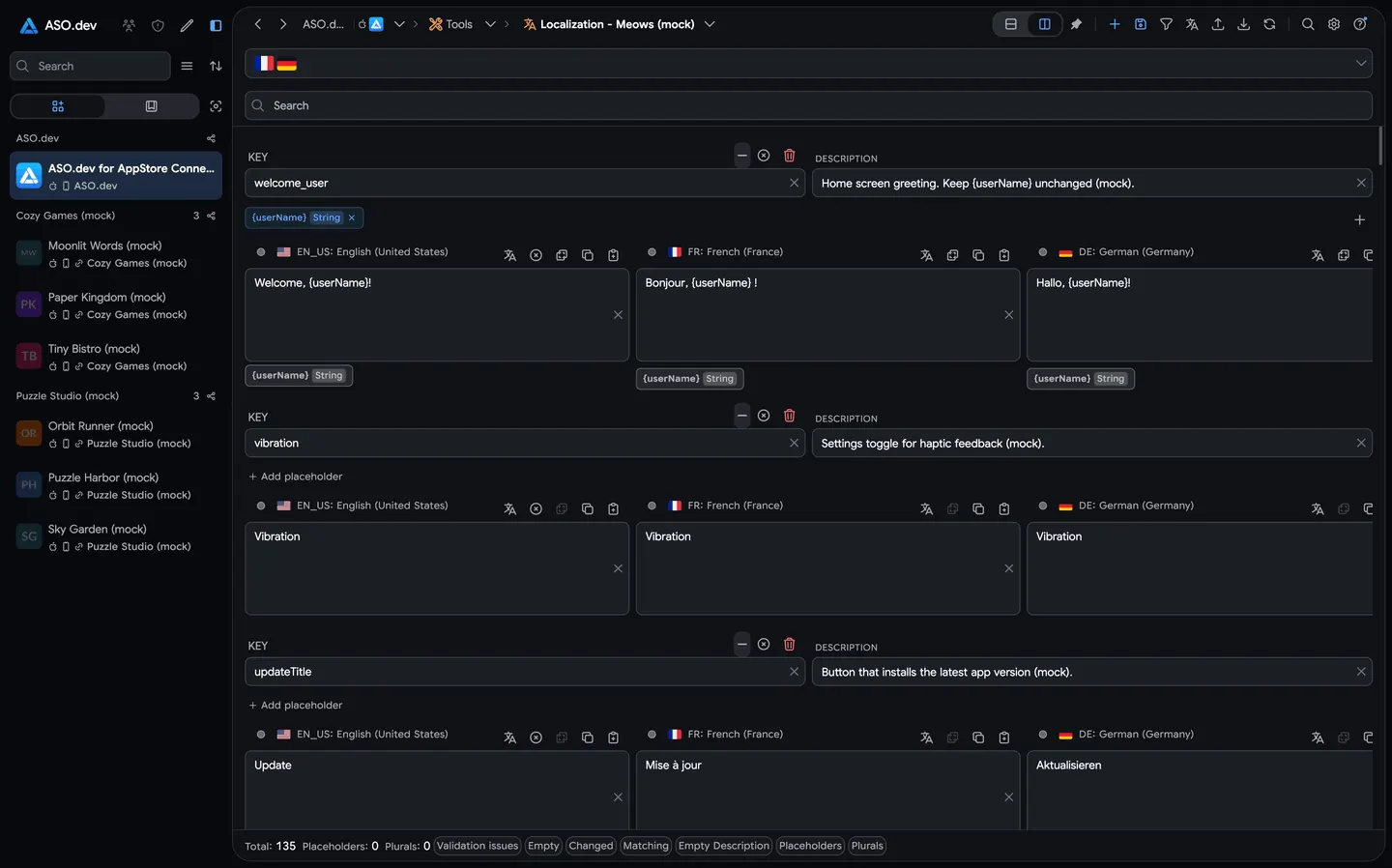Viewport: 1392px width, 868px height.
Task: Click the shield icon in the sidebar header
Action: (x=158, y=26)
